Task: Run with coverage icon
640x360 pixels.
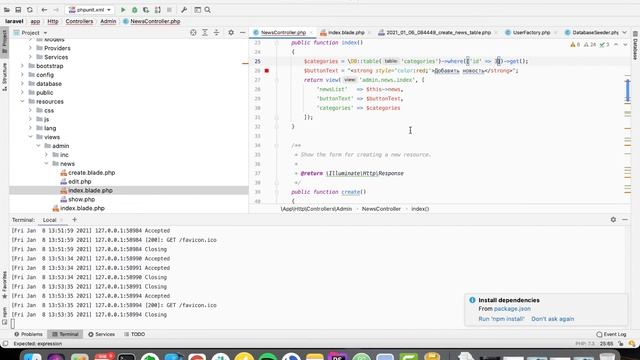Action: pyautogui.click(x=146, y=10)
